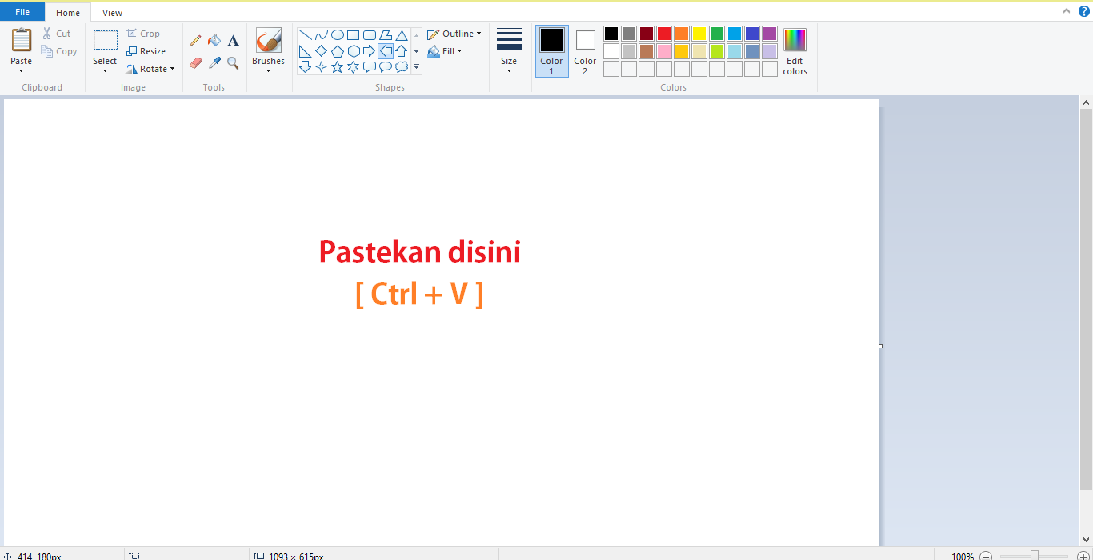The image size is (1093, 560).
Task: Open the File menu
Action: [22, 12]
